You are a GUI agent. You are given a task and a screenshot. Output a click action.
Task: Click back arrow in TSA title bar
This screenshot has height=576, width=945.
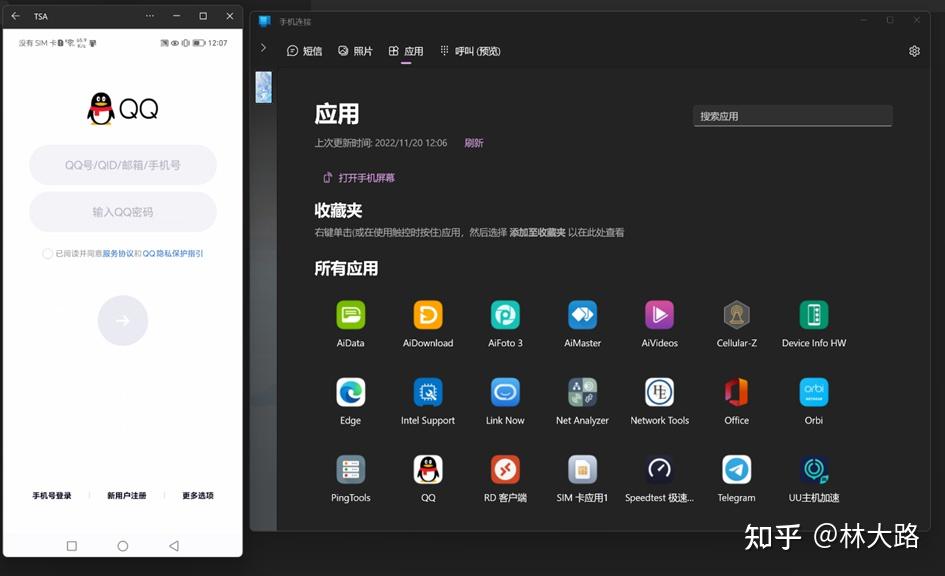[16, 16]
